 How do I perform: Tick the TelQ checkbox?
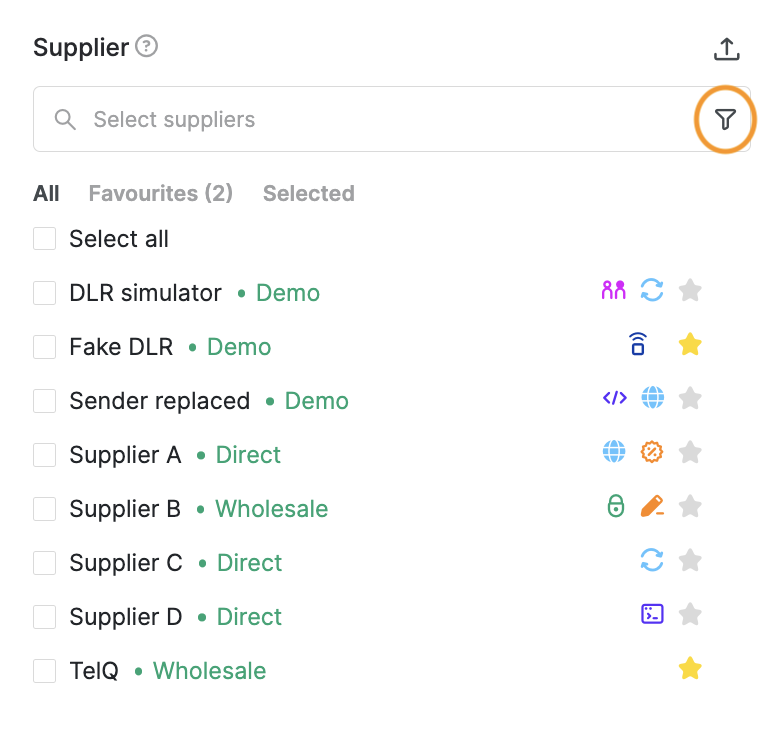(x=45, y=671)
